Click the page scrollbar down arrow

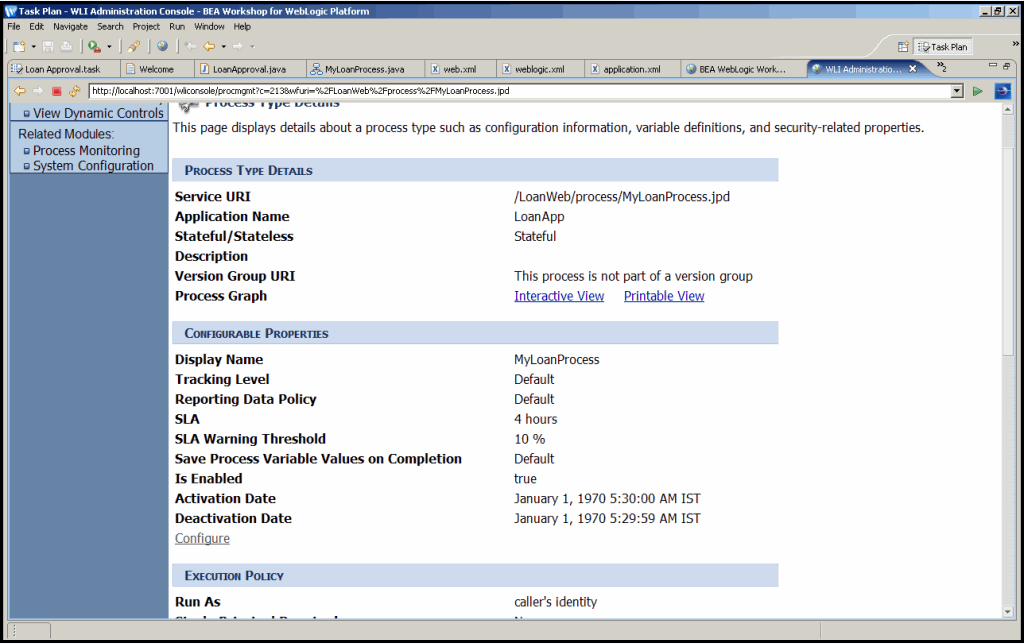(x=1008, y=612)
